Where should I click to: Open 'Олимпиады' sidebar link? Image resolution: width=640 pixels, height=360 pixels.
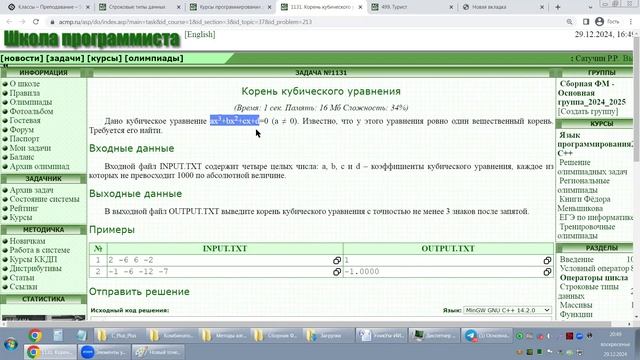(31, 102)
